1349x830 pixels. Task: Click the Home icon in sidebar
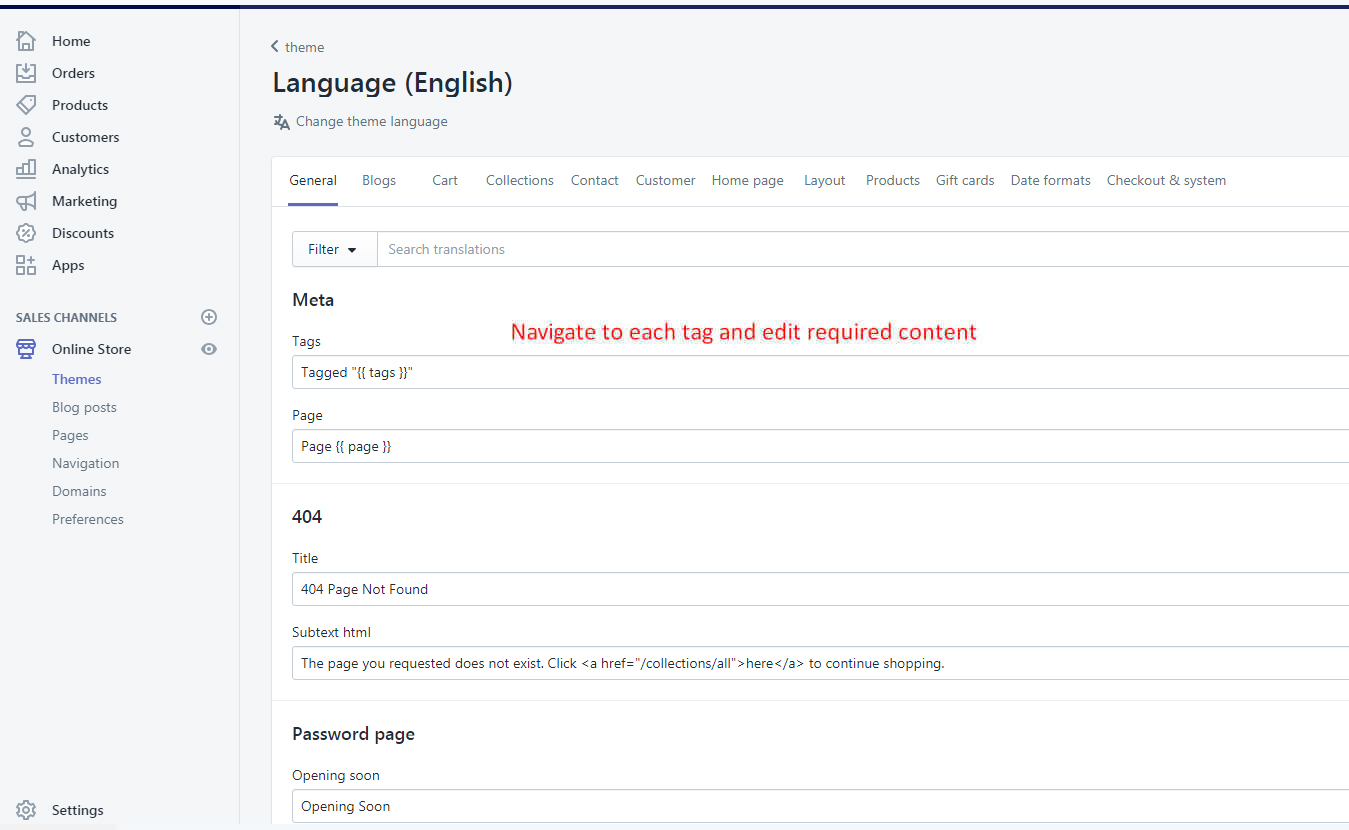point(26,41)
